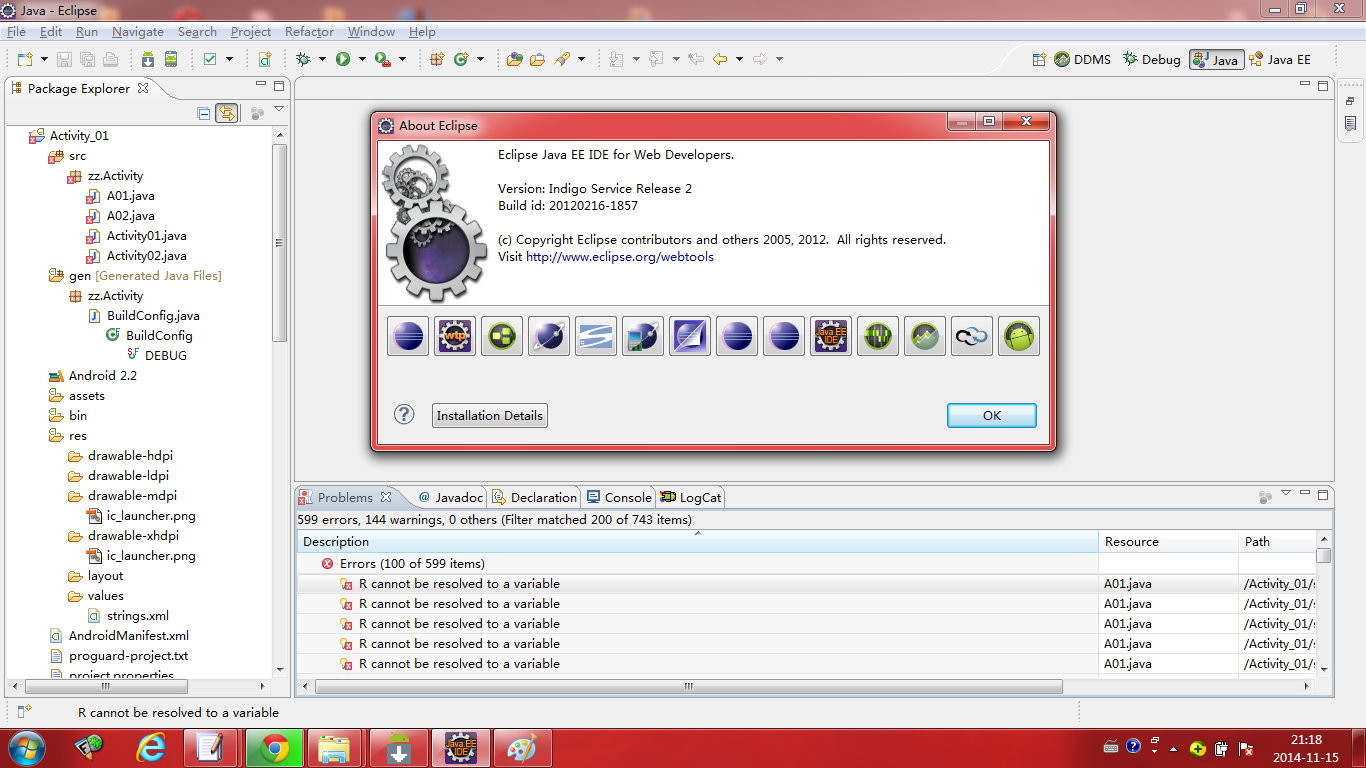
Task: Open the Search toolbar dropdown arrow
Action: point(581,59)
